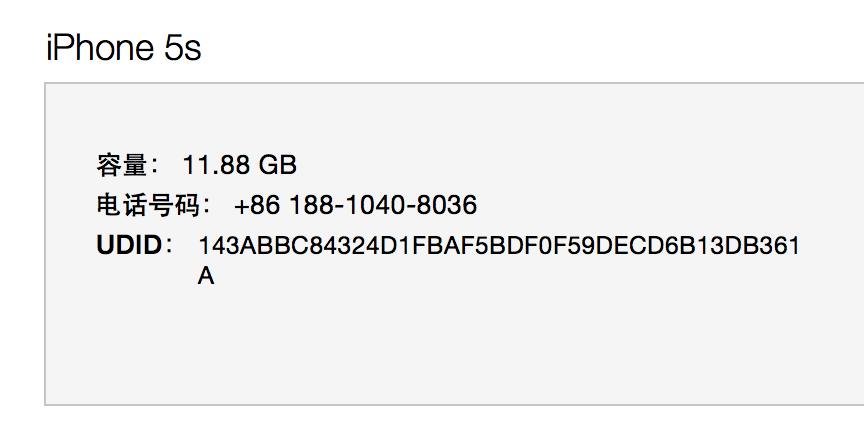Click the "8036" ending of the phone number

tap(446, 206)
